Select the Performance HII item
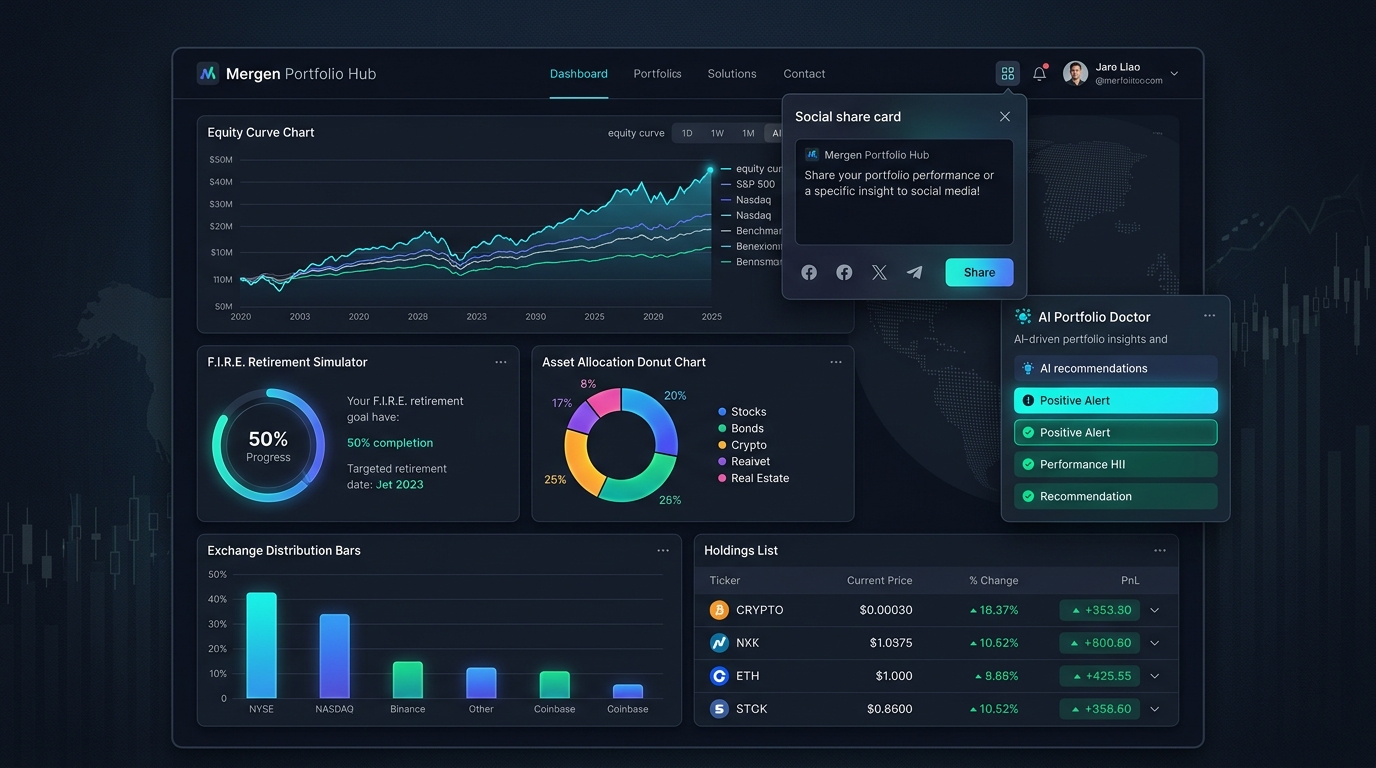1376x768 pixels. tap(1116, 465)
